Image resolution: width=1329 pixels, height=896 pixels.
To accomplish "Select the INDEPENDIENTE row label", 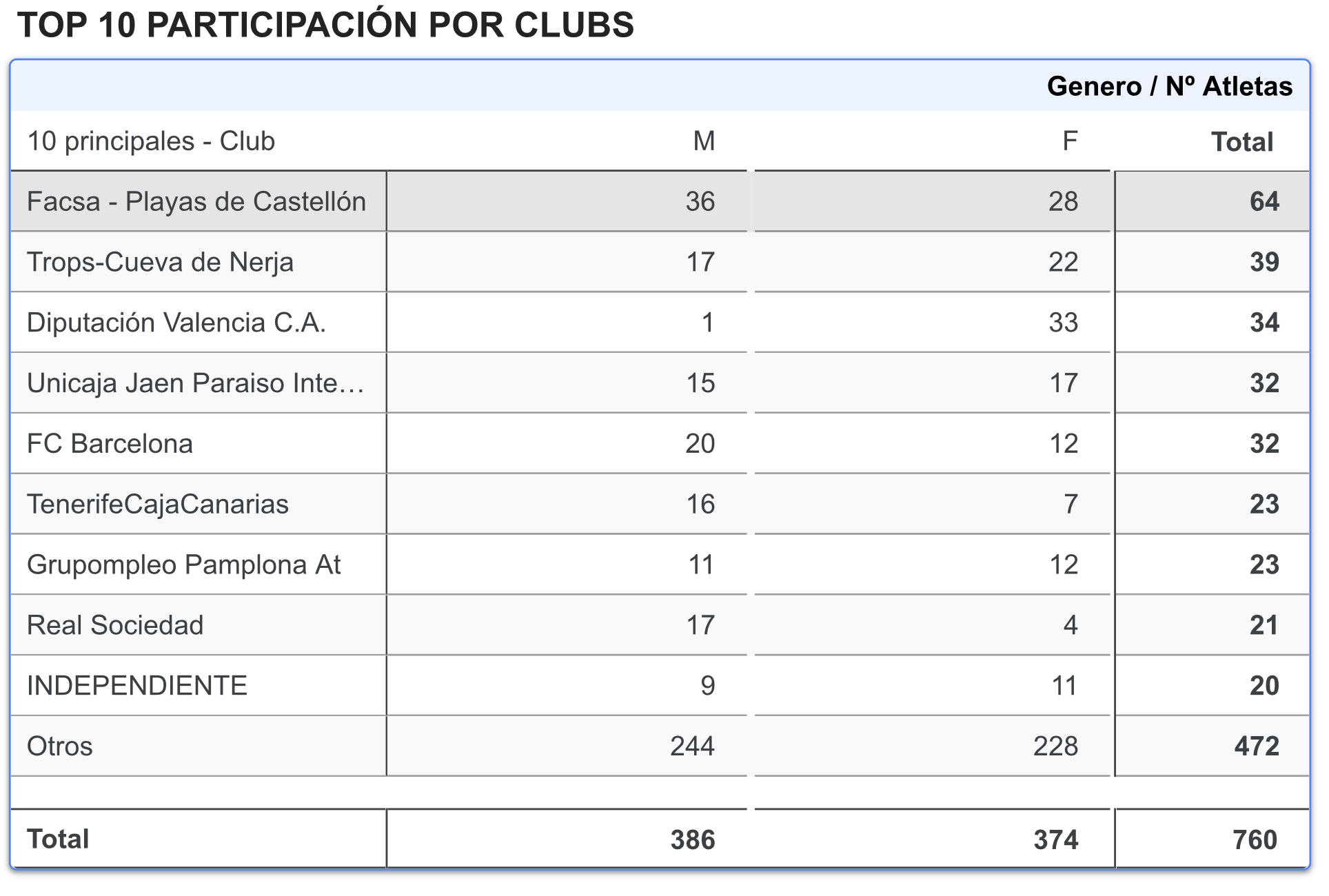I will point(136,686).
